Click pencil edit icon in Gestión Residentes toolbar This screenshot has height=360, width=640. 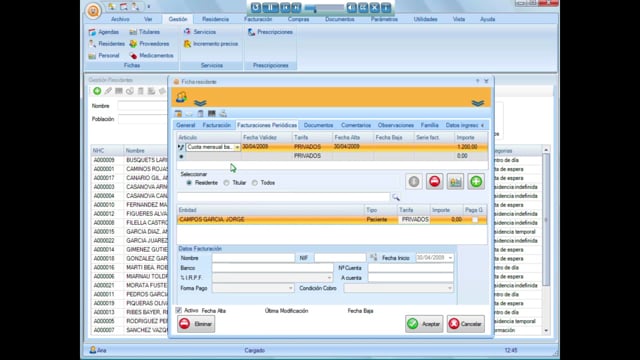coord(108,91)
